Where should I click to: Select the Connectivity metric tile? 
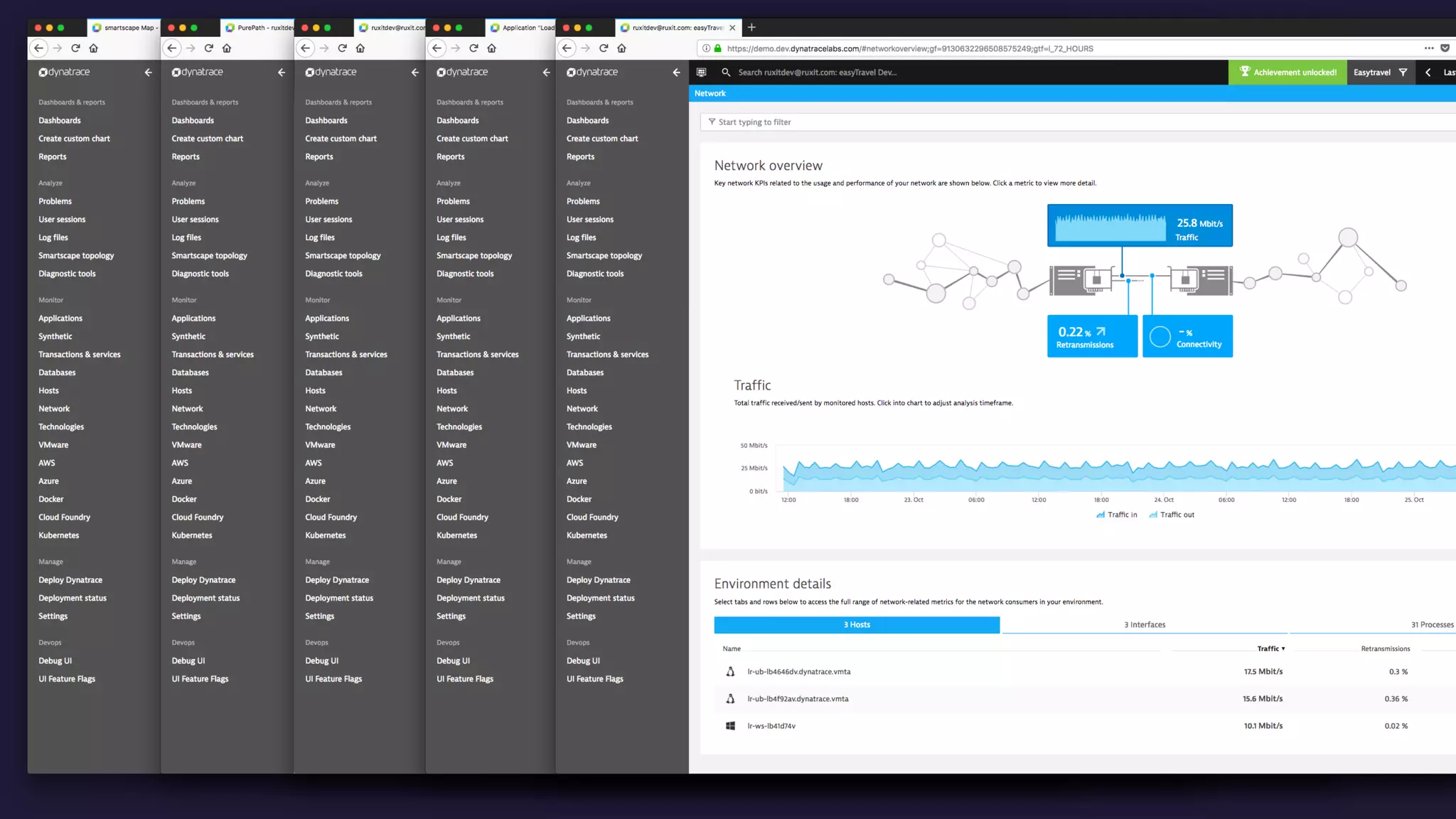click(x=1187, y=336)
